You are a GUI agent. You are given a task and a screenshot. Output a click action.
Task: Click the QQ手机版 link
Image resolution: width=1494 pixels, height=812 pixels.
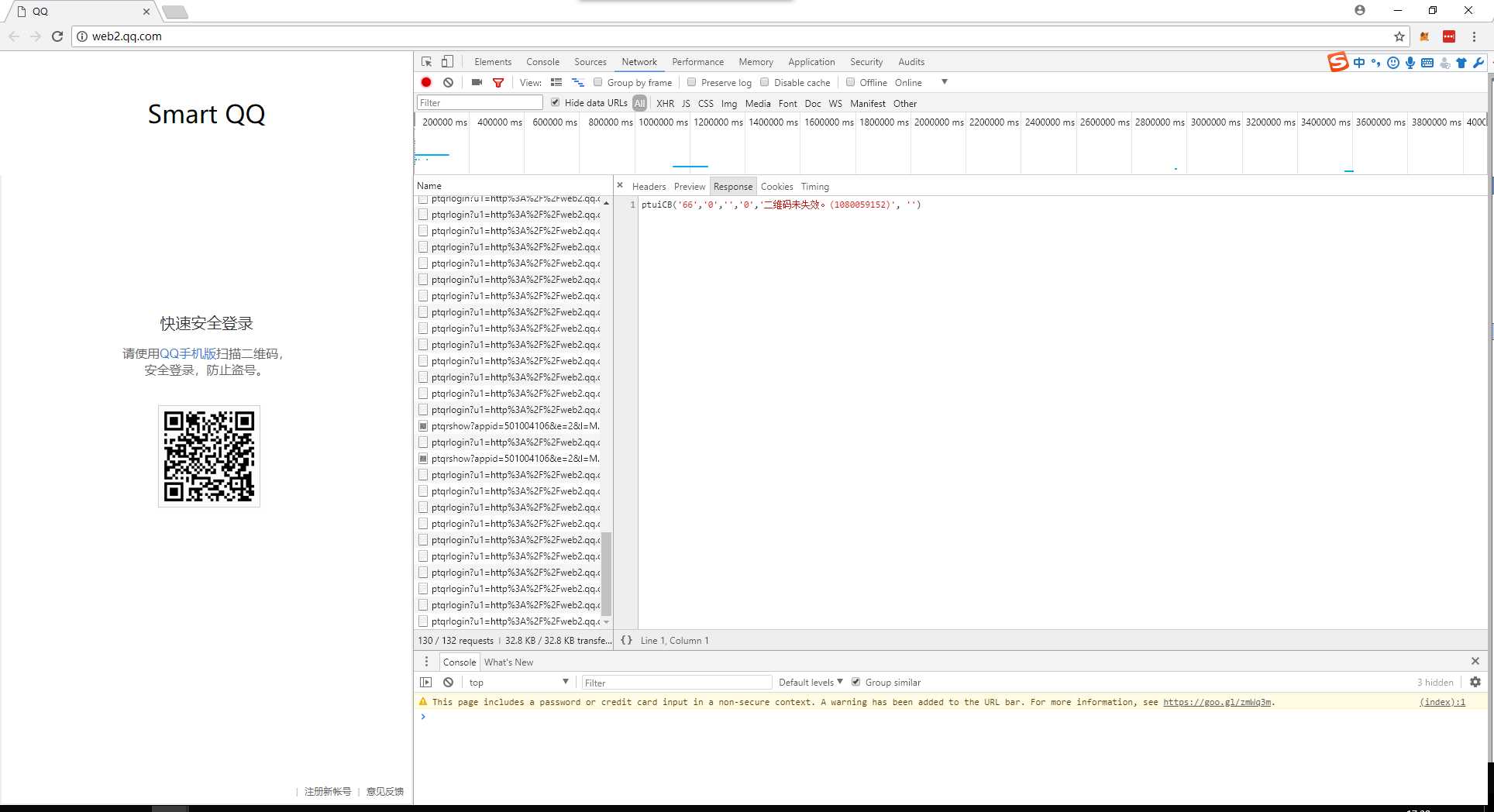[x=188, y=353]
